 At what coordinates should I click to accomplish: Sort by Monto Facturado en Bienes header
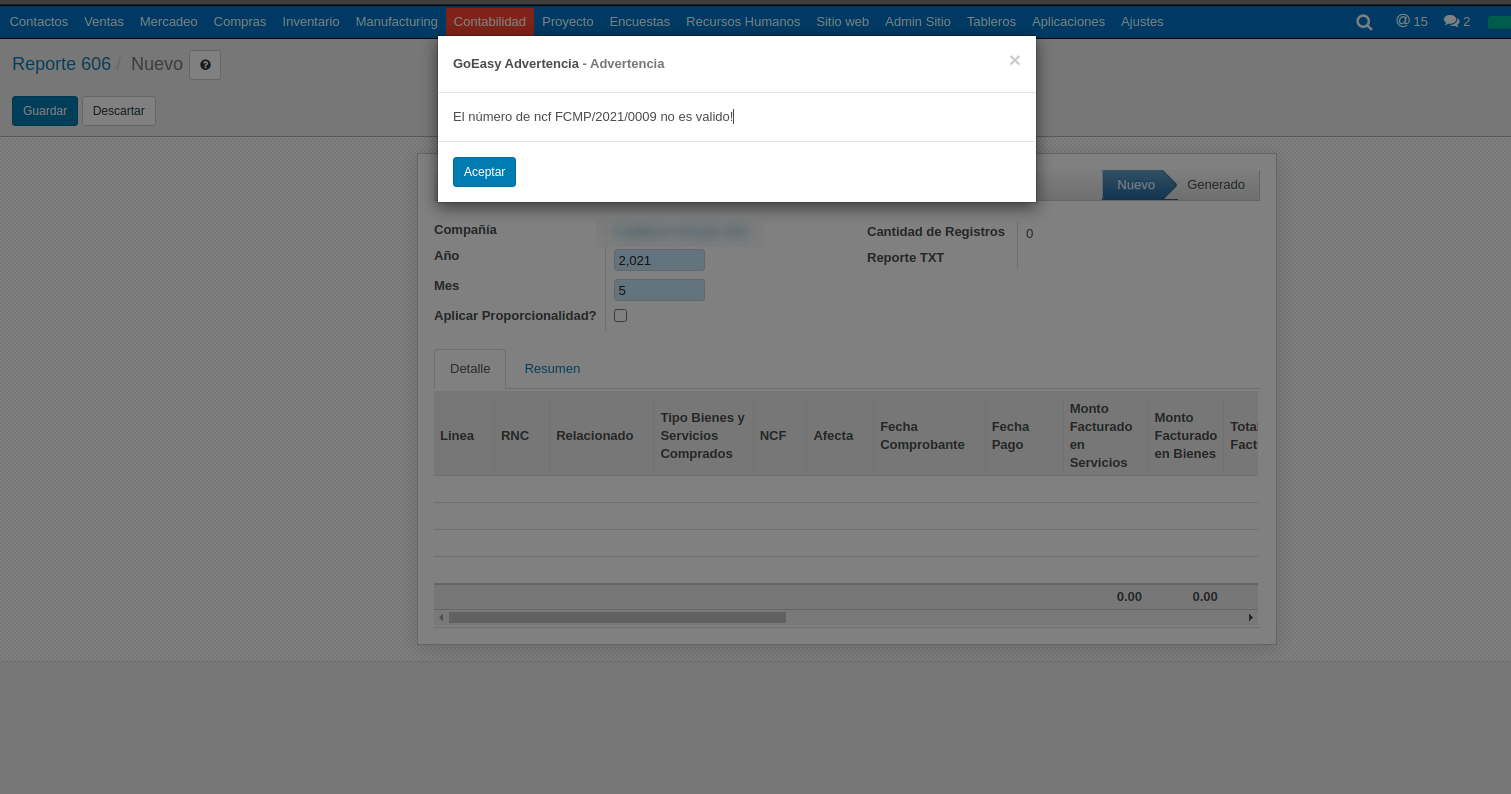point(1185,435)
